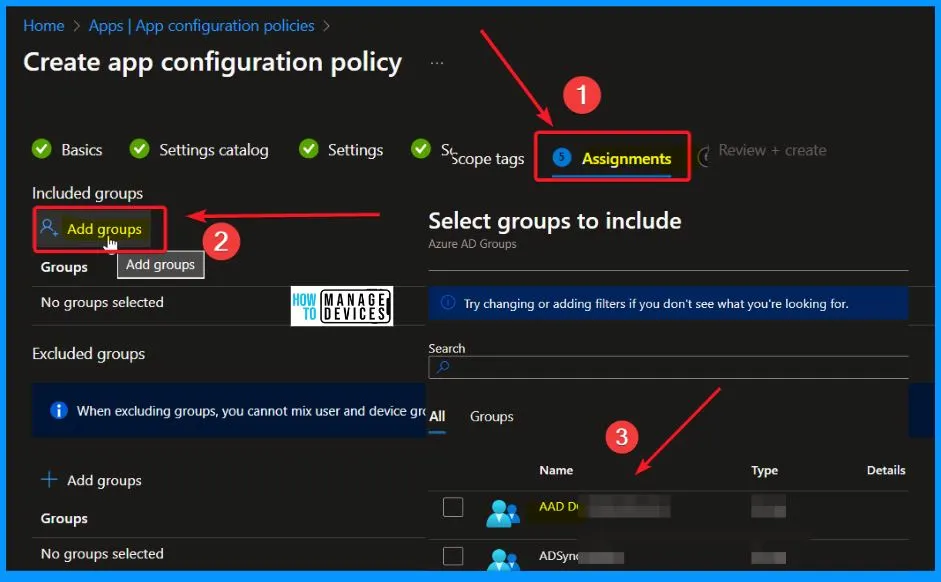
Task: Switch to the Settings step
Action: 355,149
